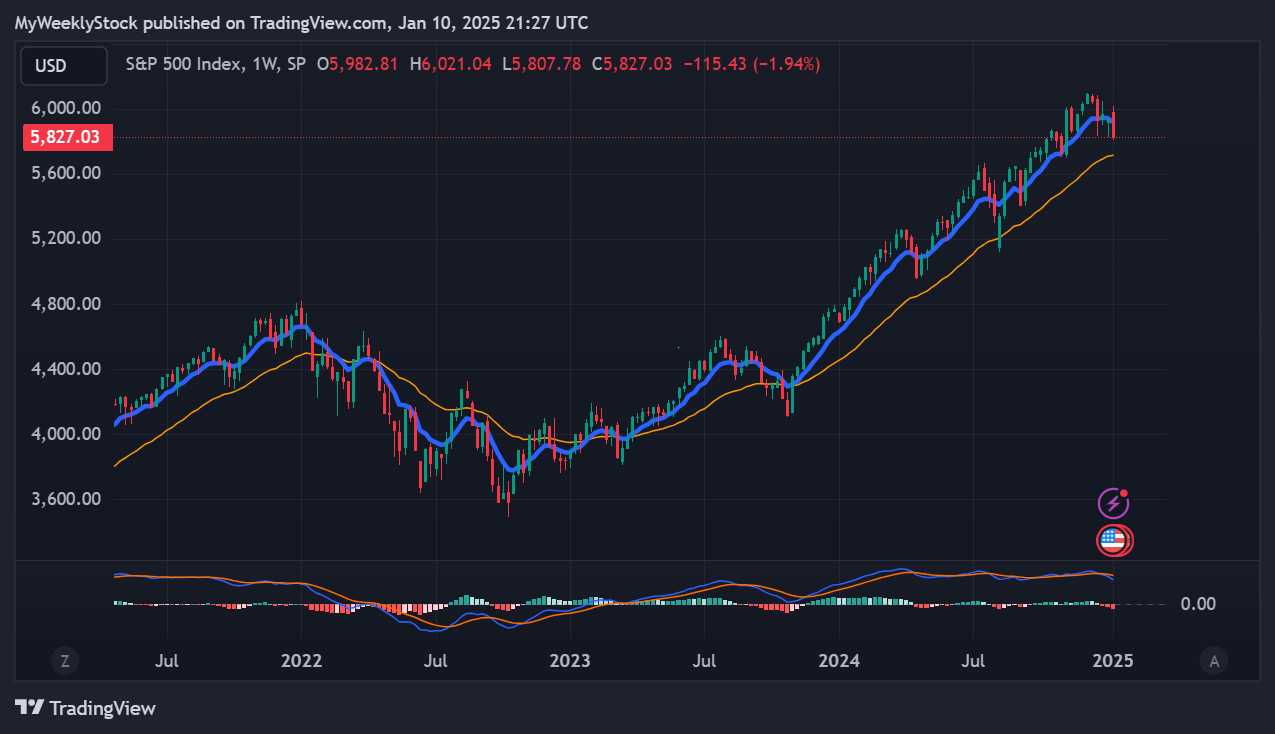
Task: Click the purple lightning bolt event icon
Action: tap(1113, 503)
